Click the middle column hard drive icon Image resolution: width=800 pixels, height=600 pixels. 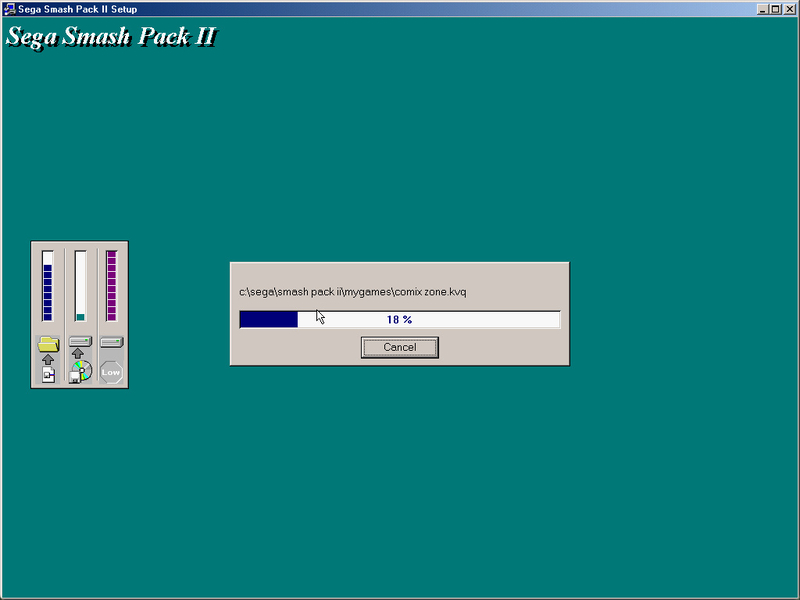81,341
